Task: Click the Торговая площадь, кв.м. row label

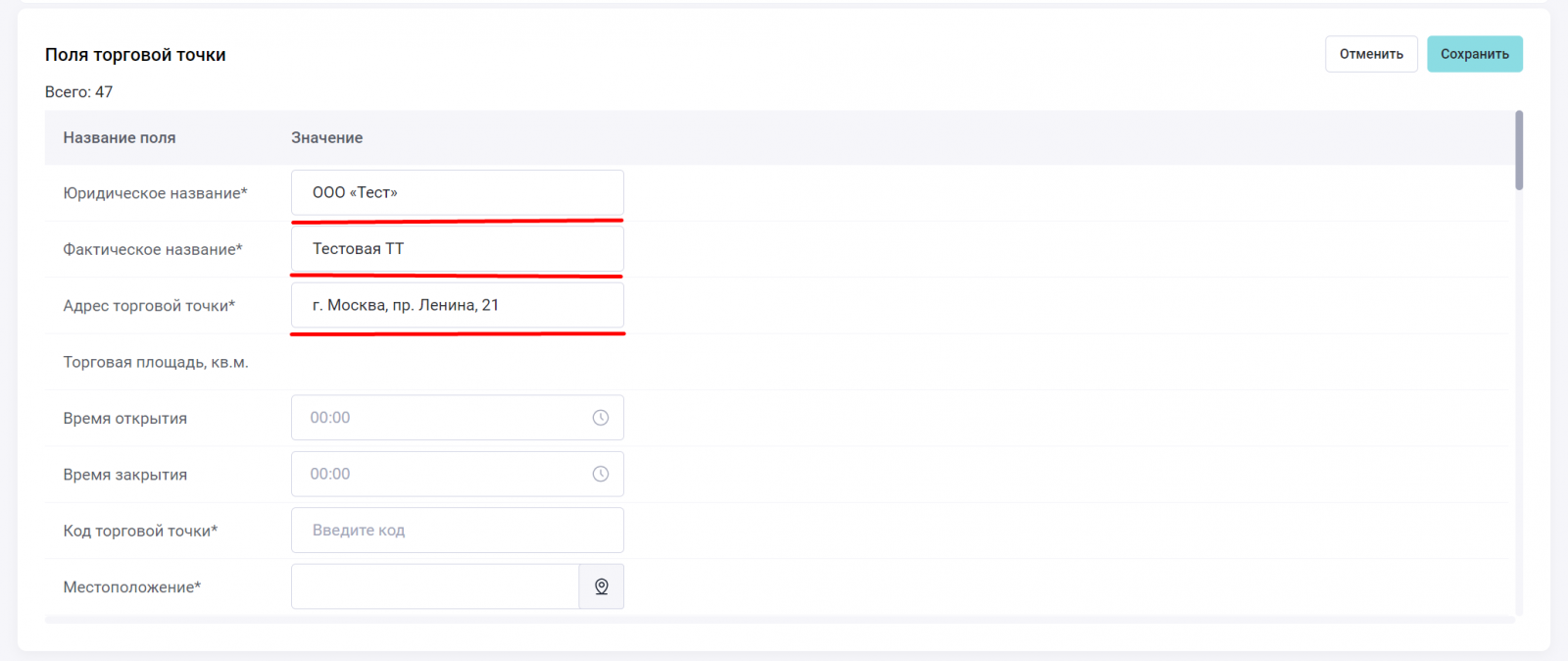Action: (156, 362)
